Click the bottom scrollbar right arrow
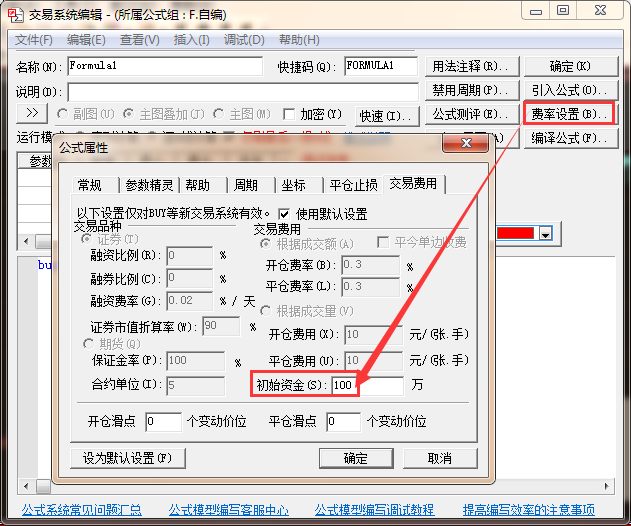 tap(606, 487)
